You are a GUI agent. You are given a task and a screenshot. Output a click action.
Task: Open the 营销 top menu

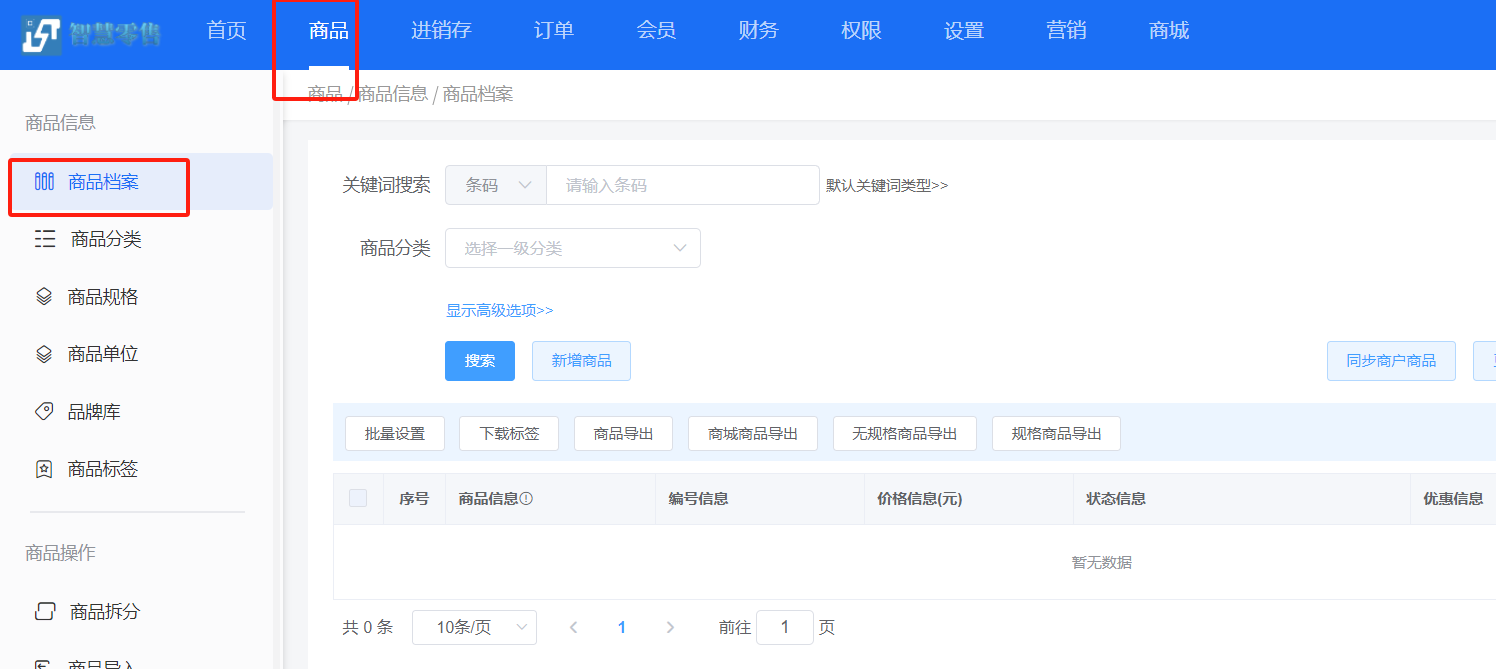(x=1066, y=31)
